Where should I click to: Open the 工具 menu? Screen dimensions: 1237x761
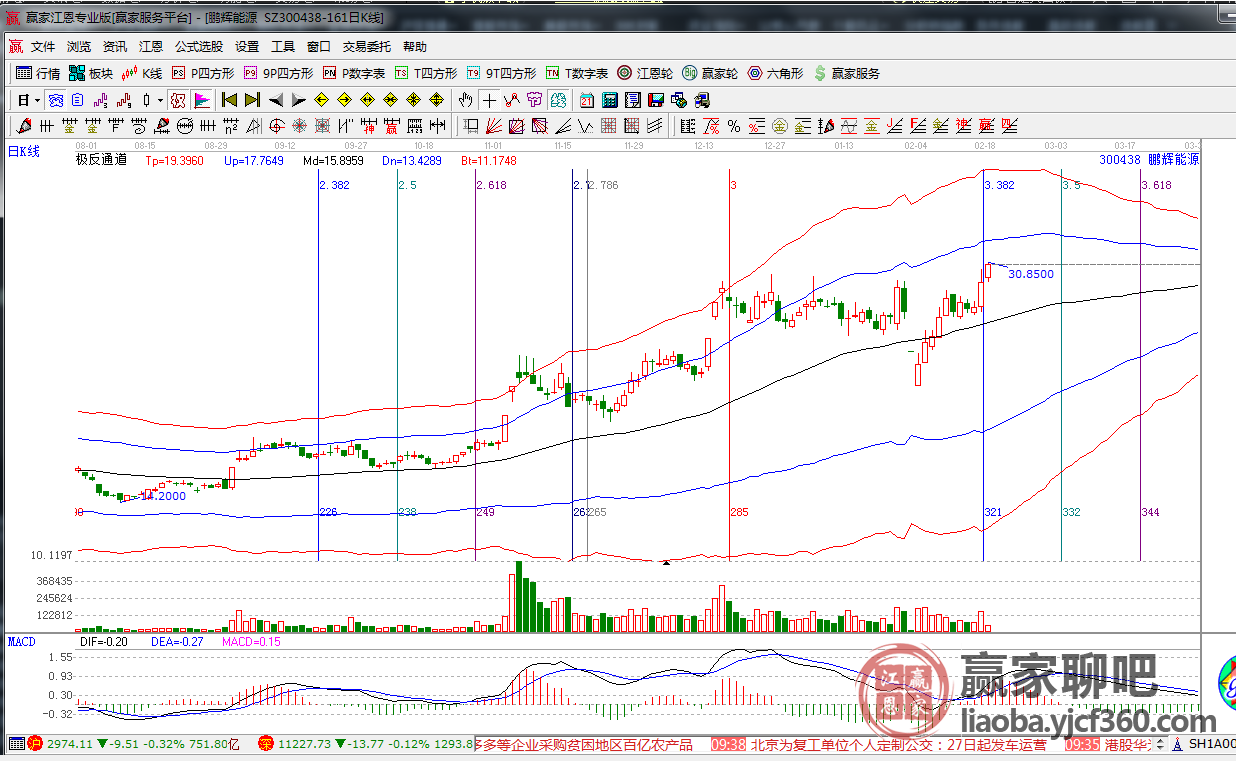283,47
